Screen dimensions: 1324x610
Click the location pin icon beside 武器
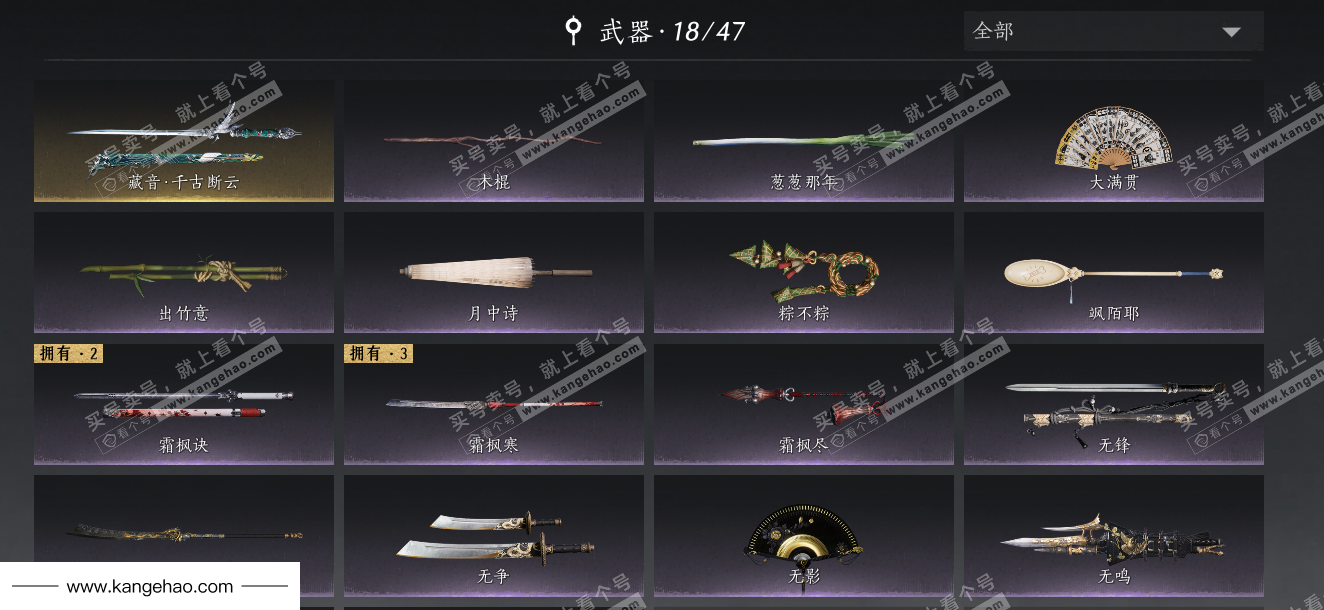click(573, 30)
